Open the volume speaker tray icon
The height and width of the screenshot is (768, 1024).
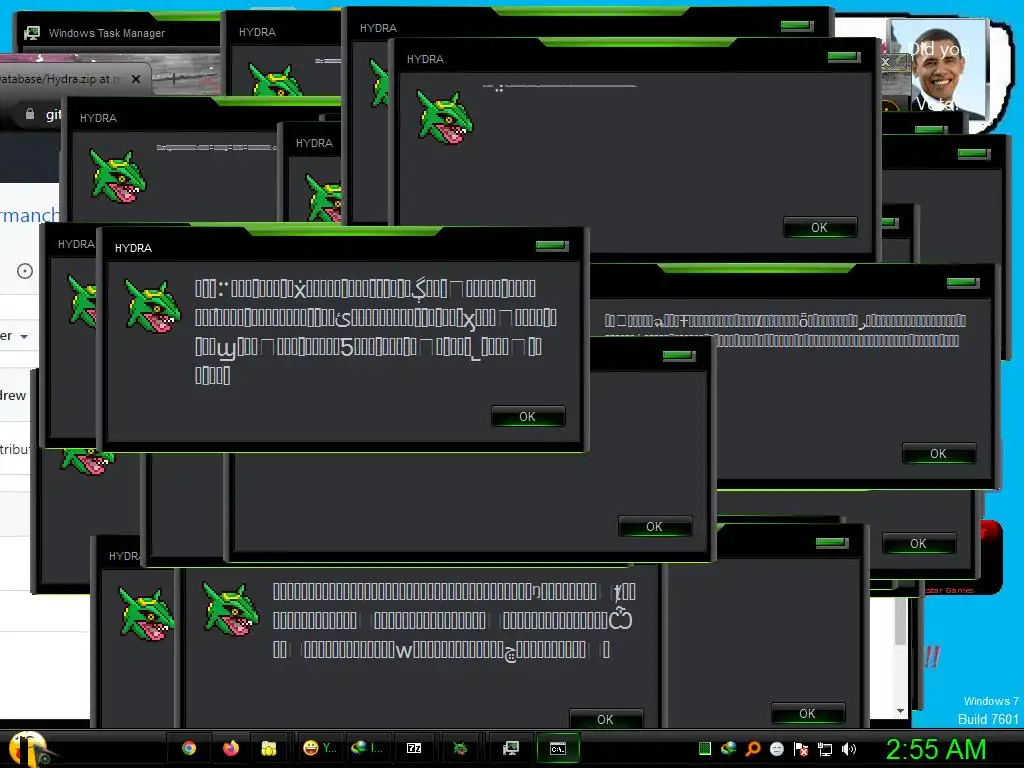(849, 749)
